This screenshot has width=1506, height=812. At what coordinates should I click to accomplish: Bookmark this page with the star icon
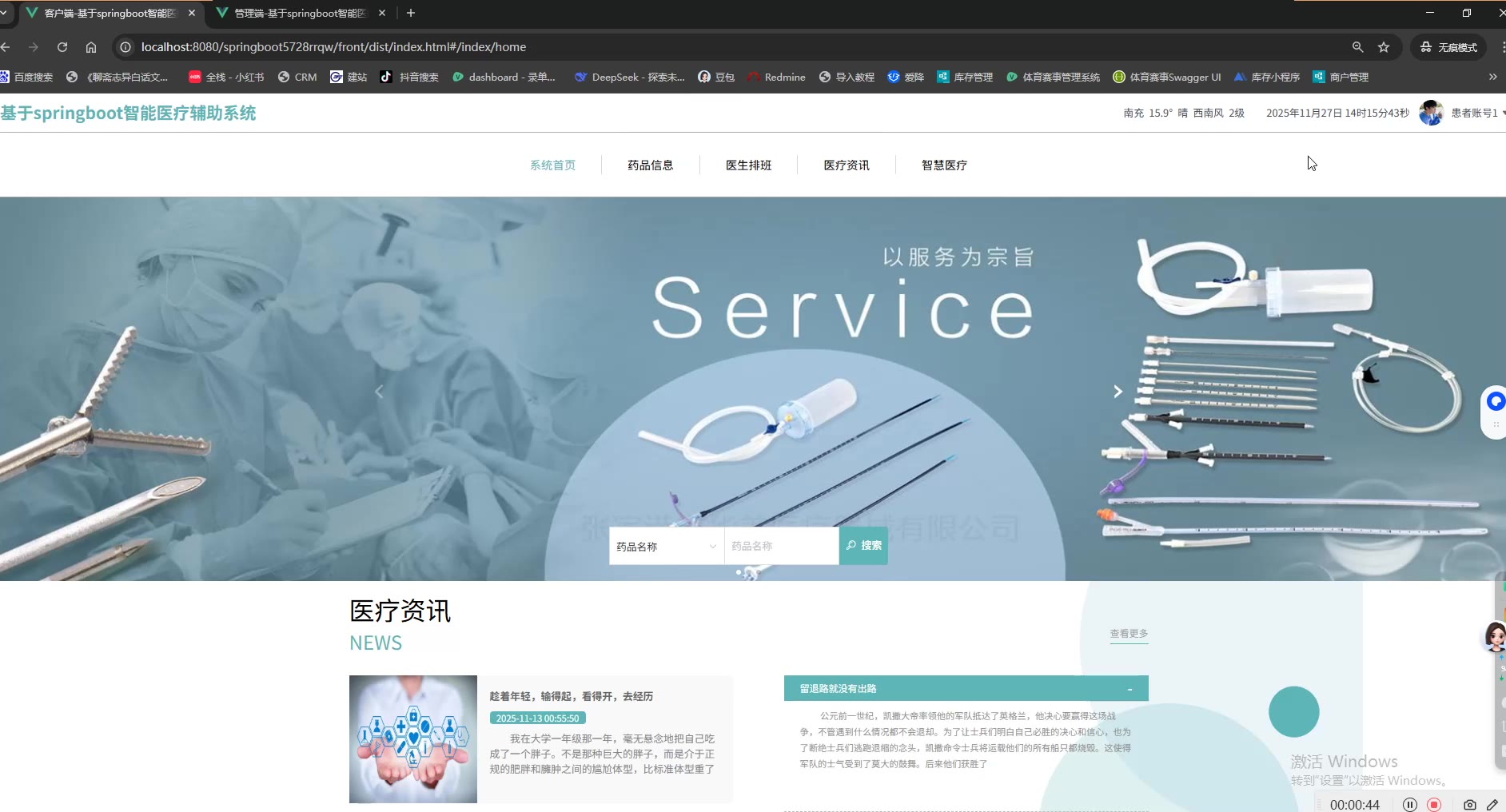pos(1384,47)
